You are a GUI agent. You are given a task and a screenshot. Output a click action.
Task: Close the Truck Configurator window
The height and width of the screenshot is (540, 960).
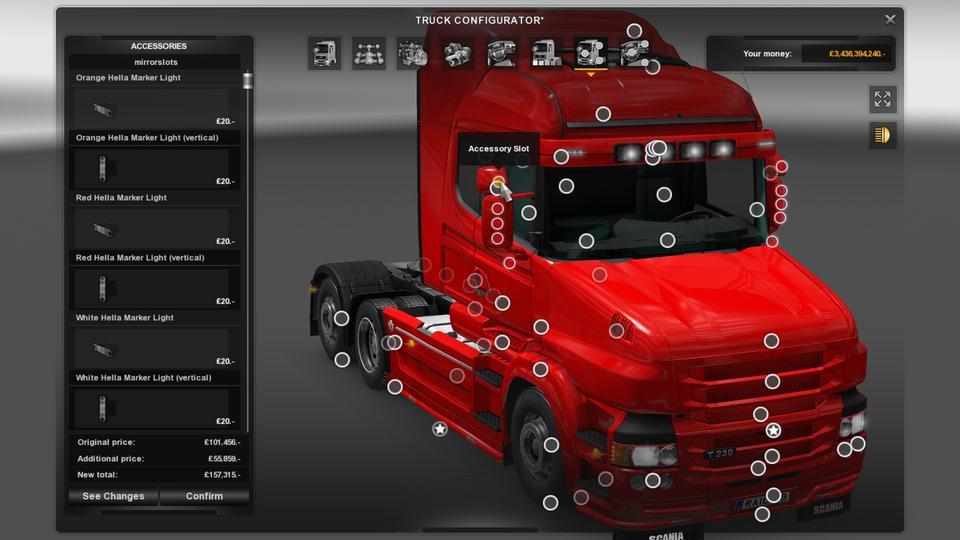point(890,19)
